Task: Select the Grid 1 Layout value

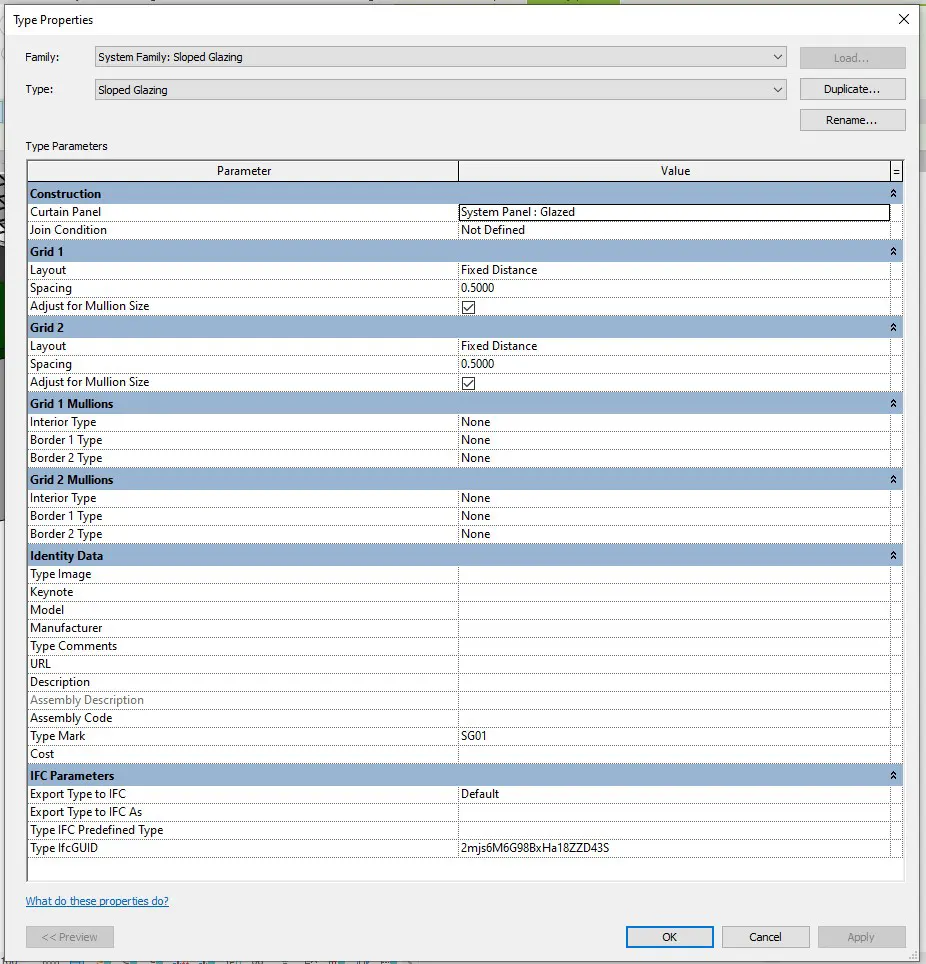Action: [675, 270]
